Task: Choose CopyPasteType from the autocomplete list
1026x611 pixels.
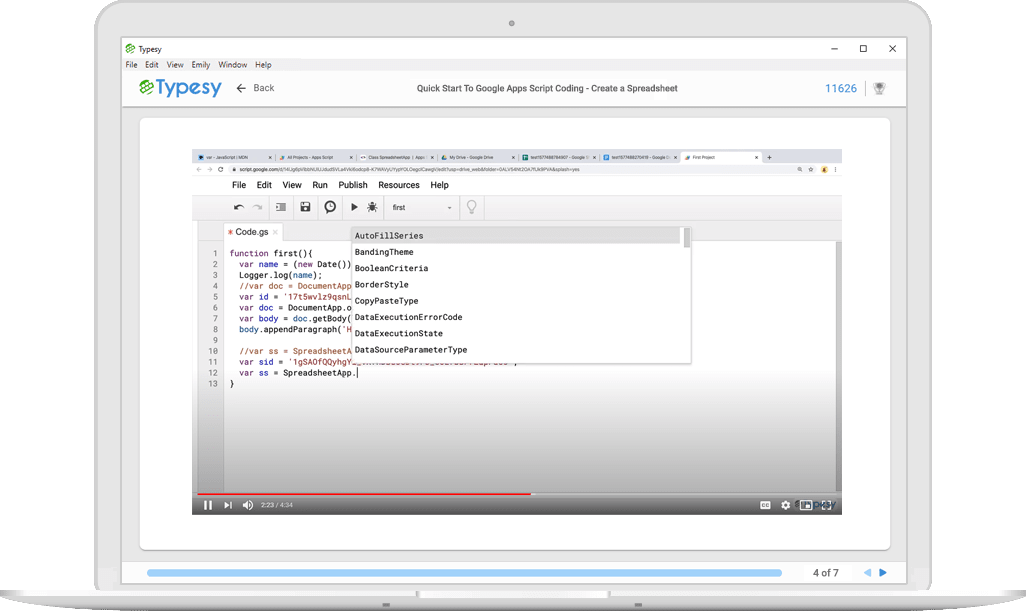Action: tap(516, 301)
